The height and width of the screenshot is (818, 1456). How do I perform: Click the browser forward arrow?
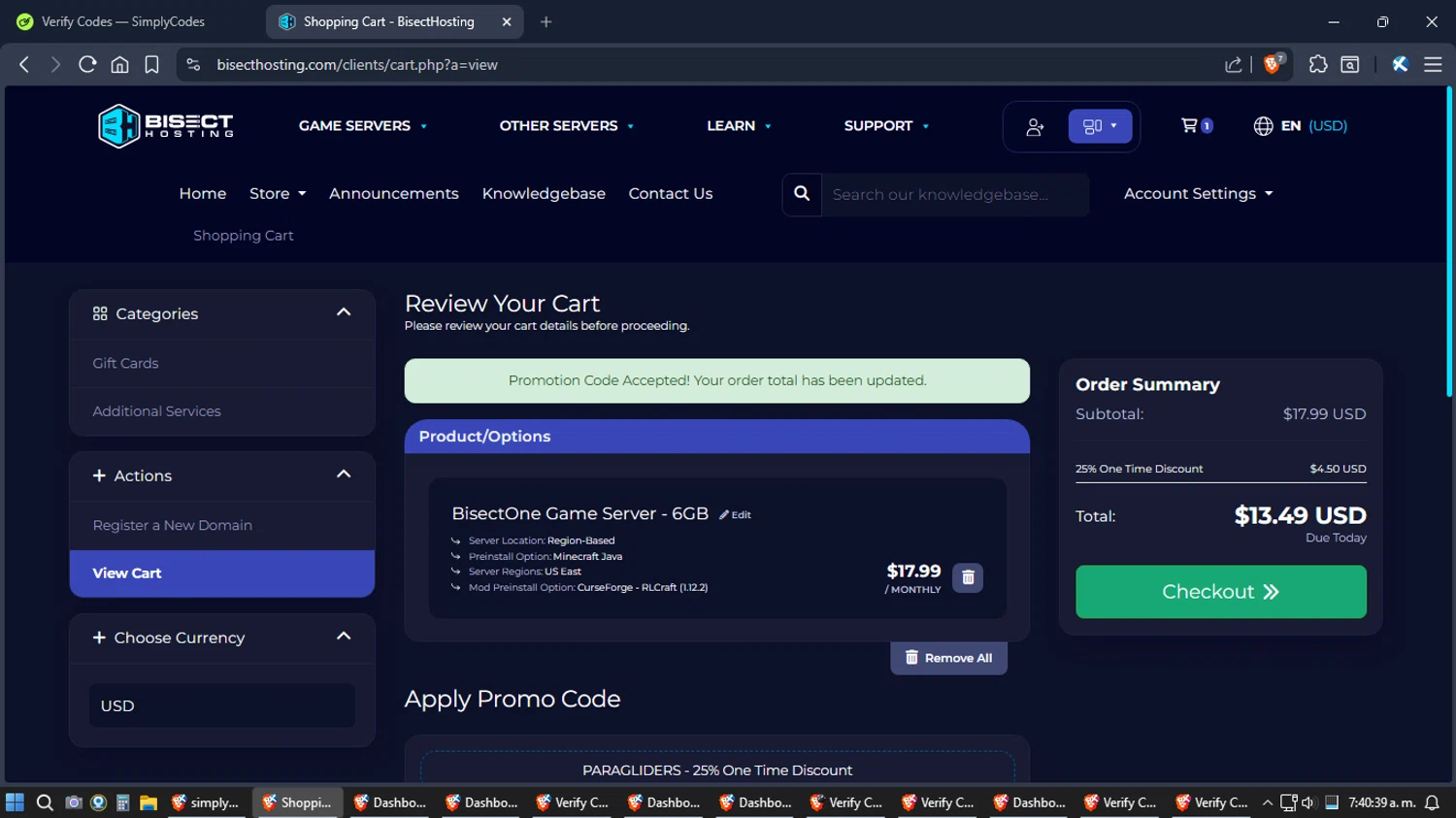[x=55, y=65]
